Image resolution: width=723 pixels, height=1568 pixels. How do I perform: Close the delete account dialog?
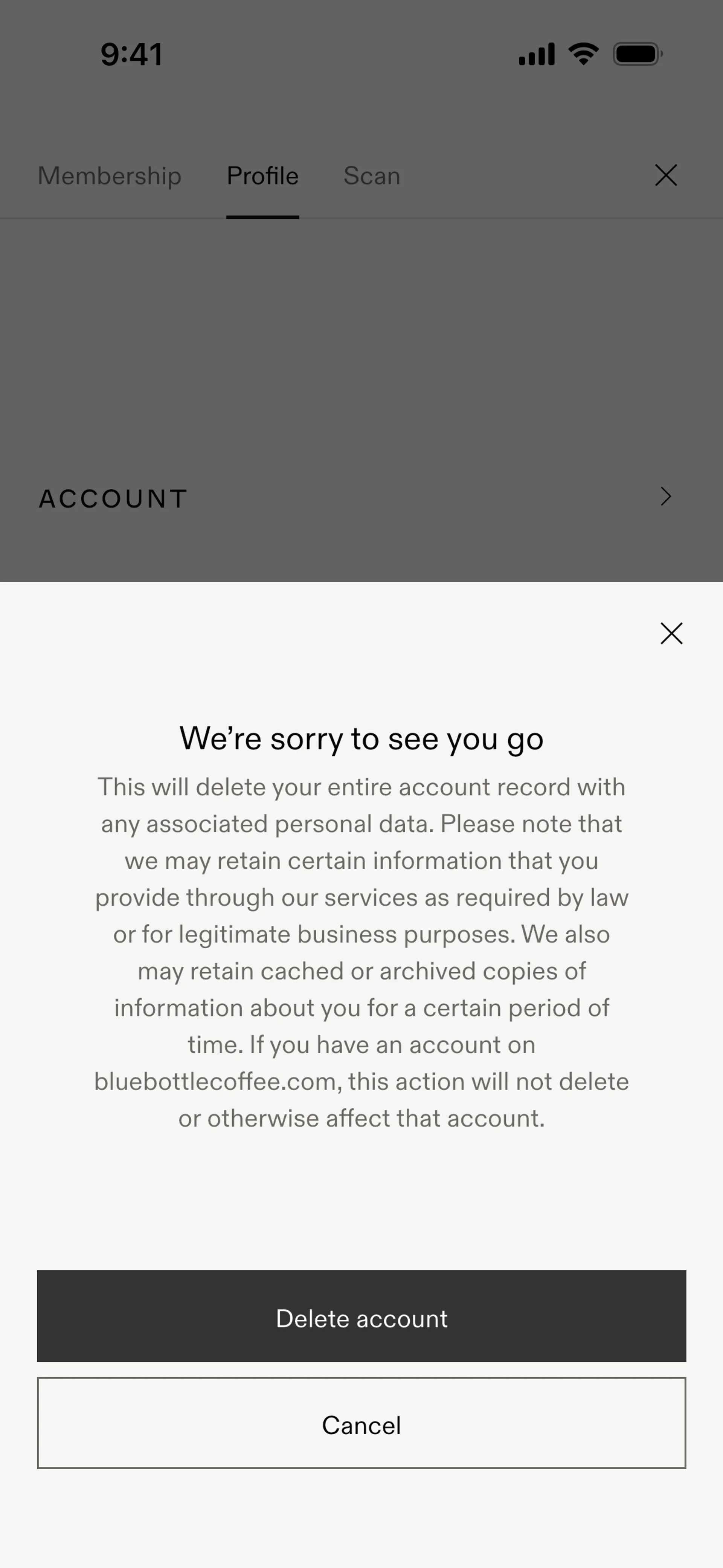[671, 633]
